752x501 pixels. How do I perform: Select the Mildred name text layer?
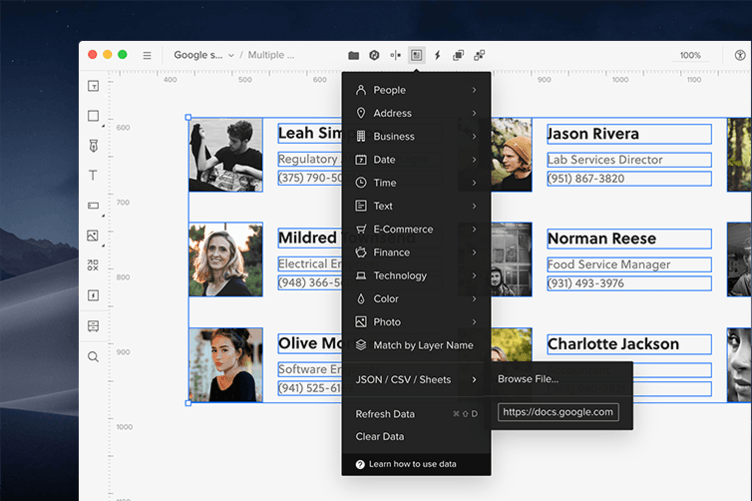(309, 238)
